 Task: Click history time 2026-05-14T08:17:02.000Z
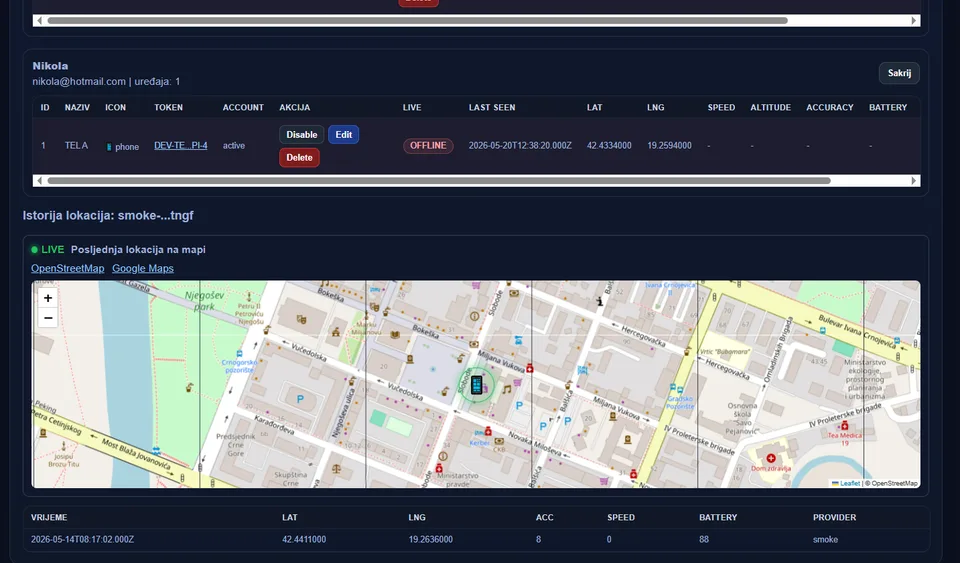(83, 539)
